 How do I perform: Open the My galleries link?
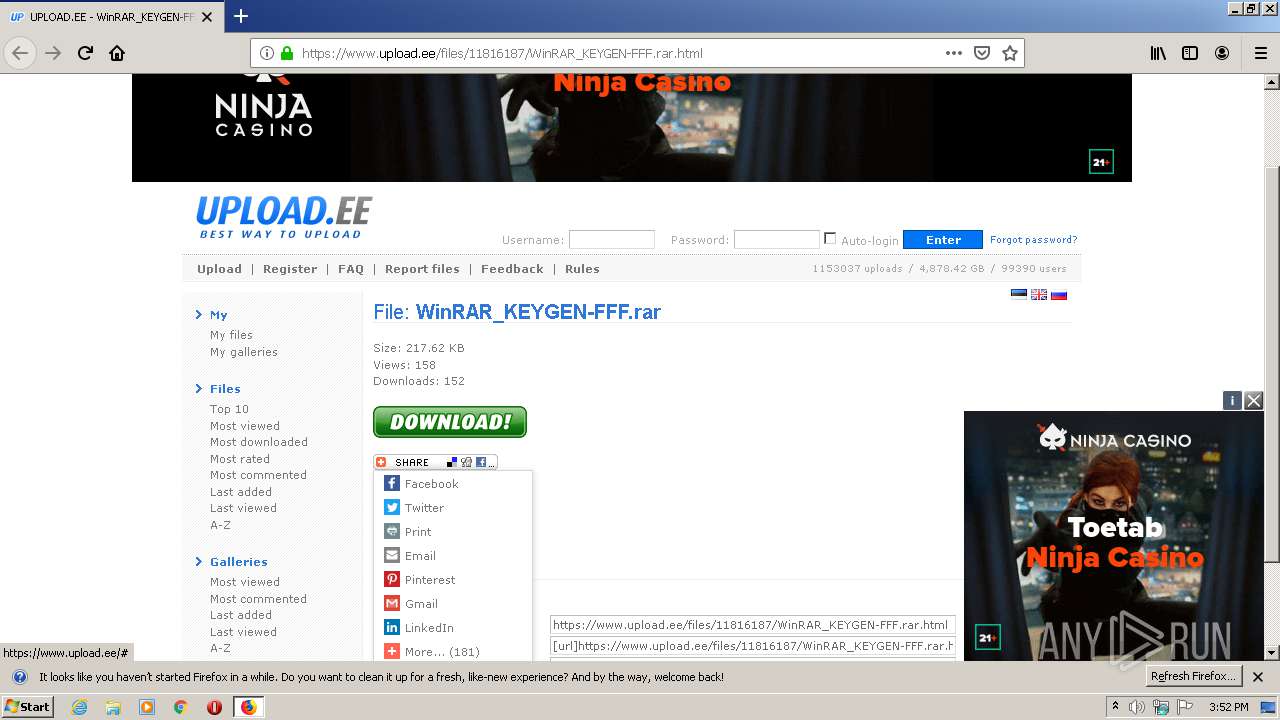point(244,352)
